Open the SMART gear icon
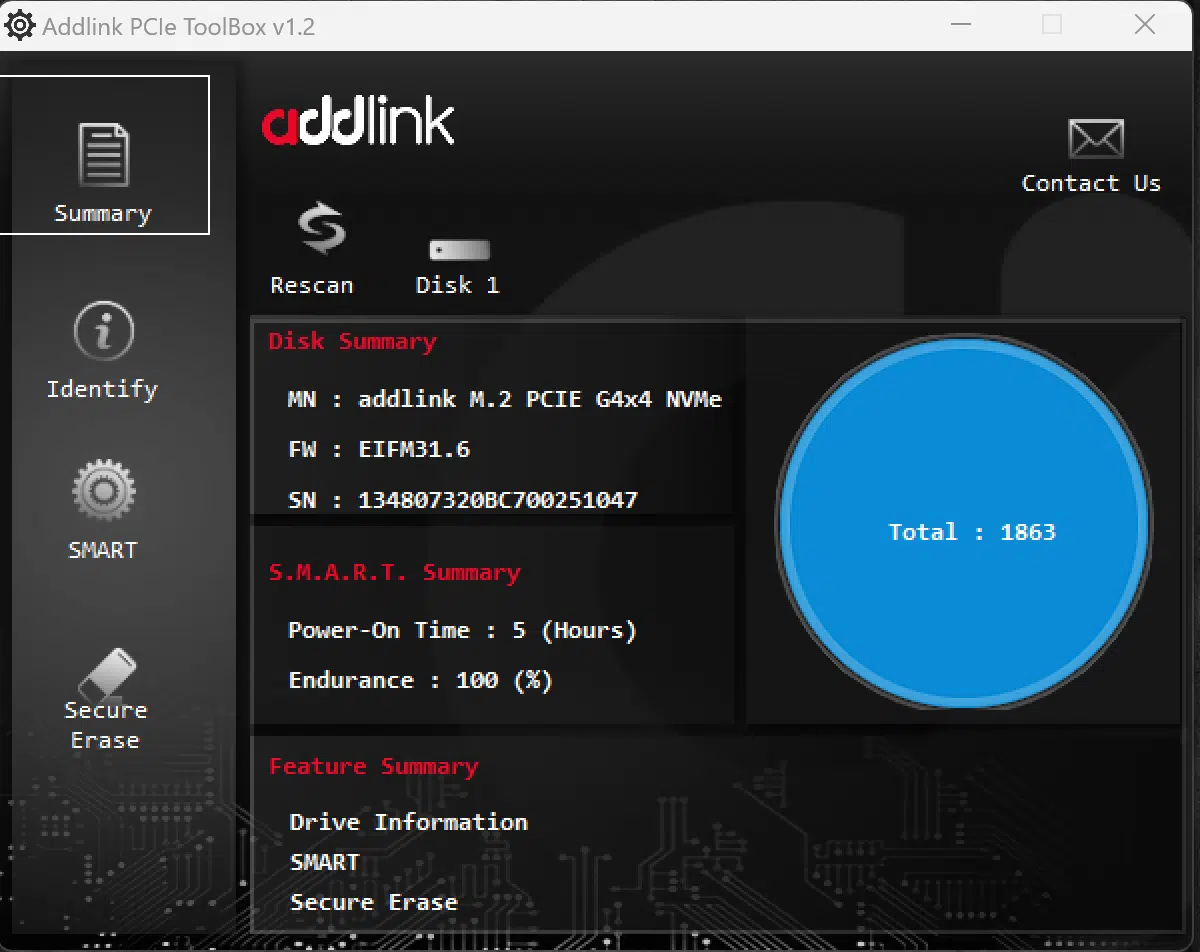The width and height of the screenshot is (1200, 952). pyautogui.click(x=102, y=490)
